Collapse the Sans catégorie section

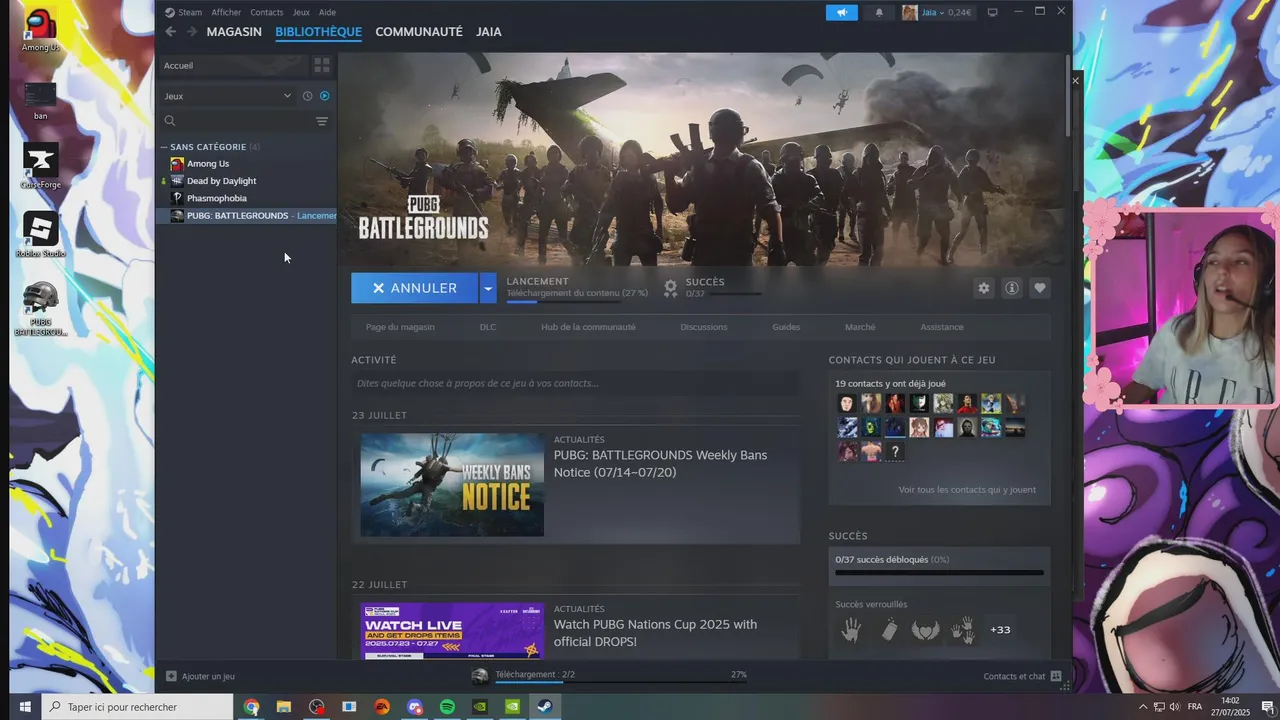pyautogui.click(x=164, y=147)
